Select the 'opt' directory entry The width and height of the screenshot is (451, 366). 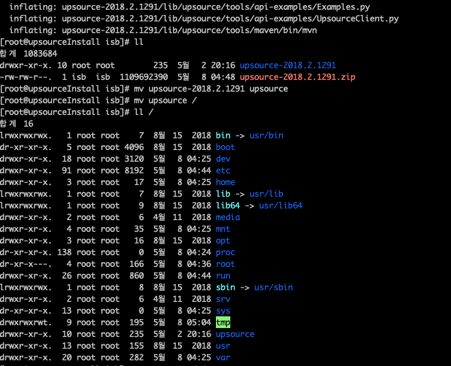[x=223, y=241]
